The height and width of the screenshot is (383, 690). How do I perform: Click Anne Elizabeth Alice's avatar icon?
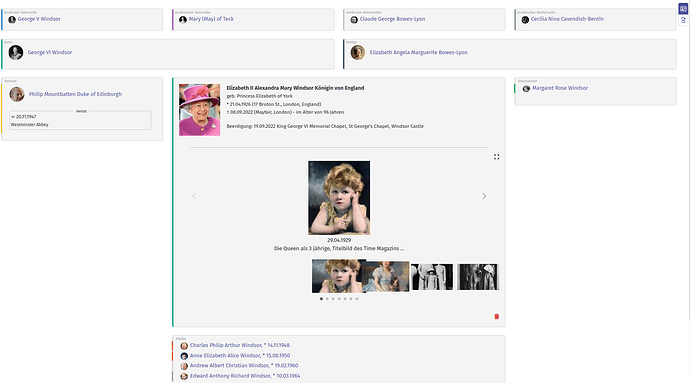(184, 356)
